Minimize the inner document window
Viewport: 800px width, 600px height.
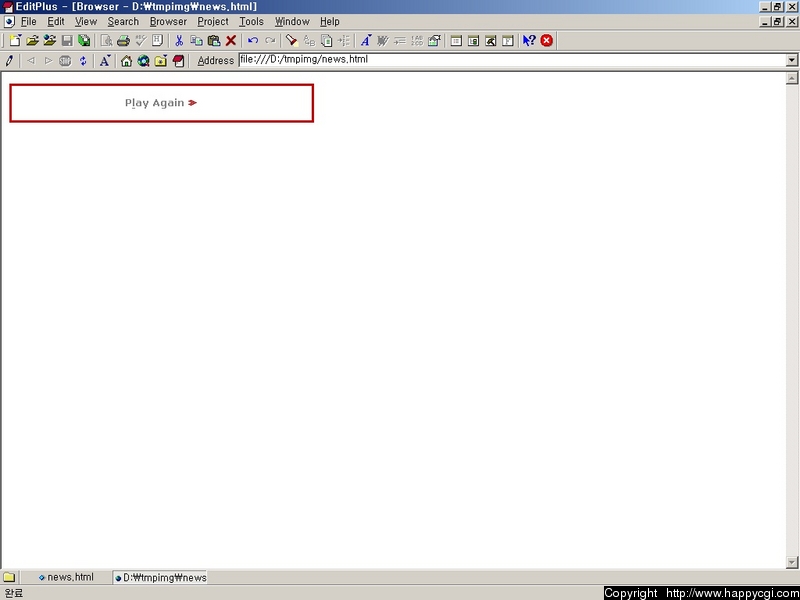point(765,21)
